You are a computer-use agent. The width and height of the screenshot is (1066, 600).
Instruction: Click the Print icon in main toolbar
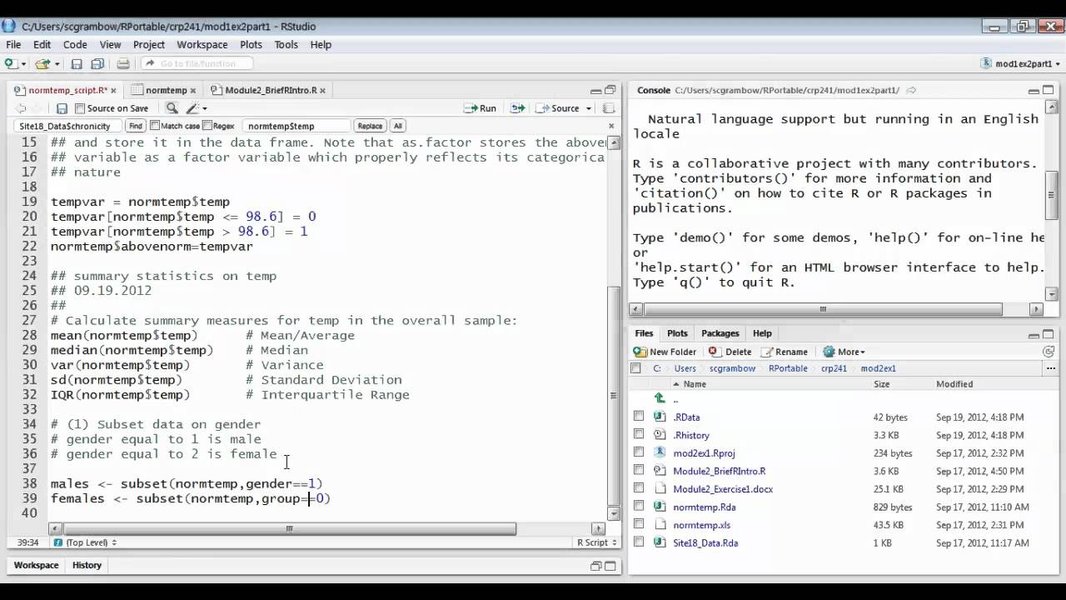[123, 63]
